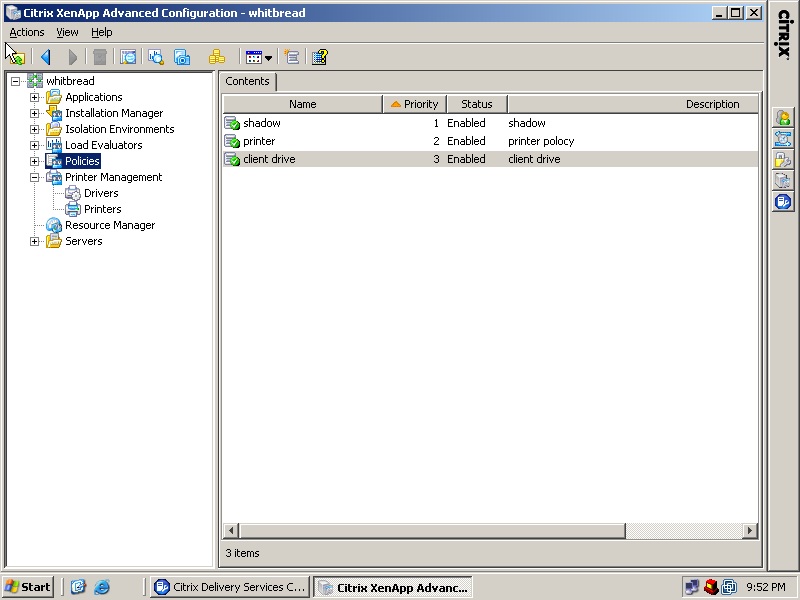The width and height of the screenshot is (800, 600).
Task: Expand the Load Evaluators node
Action: (34, 145)
